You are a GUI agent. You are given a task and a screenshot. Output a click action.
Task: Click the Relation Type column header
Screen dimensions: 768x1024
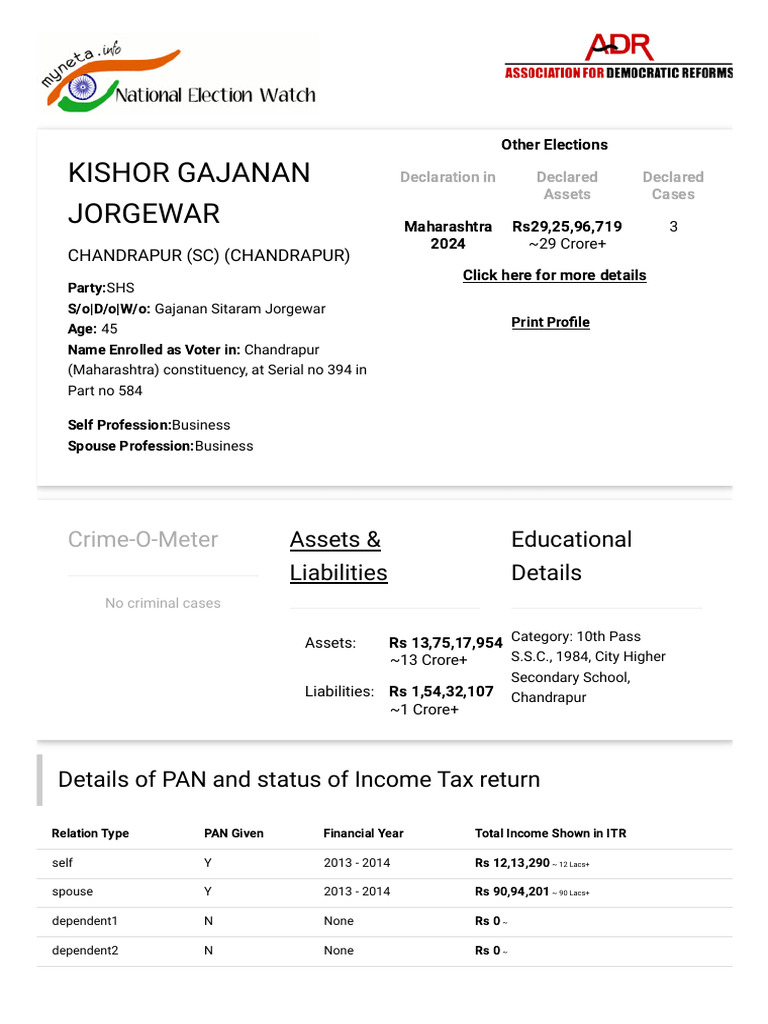[x=90, y=833]
